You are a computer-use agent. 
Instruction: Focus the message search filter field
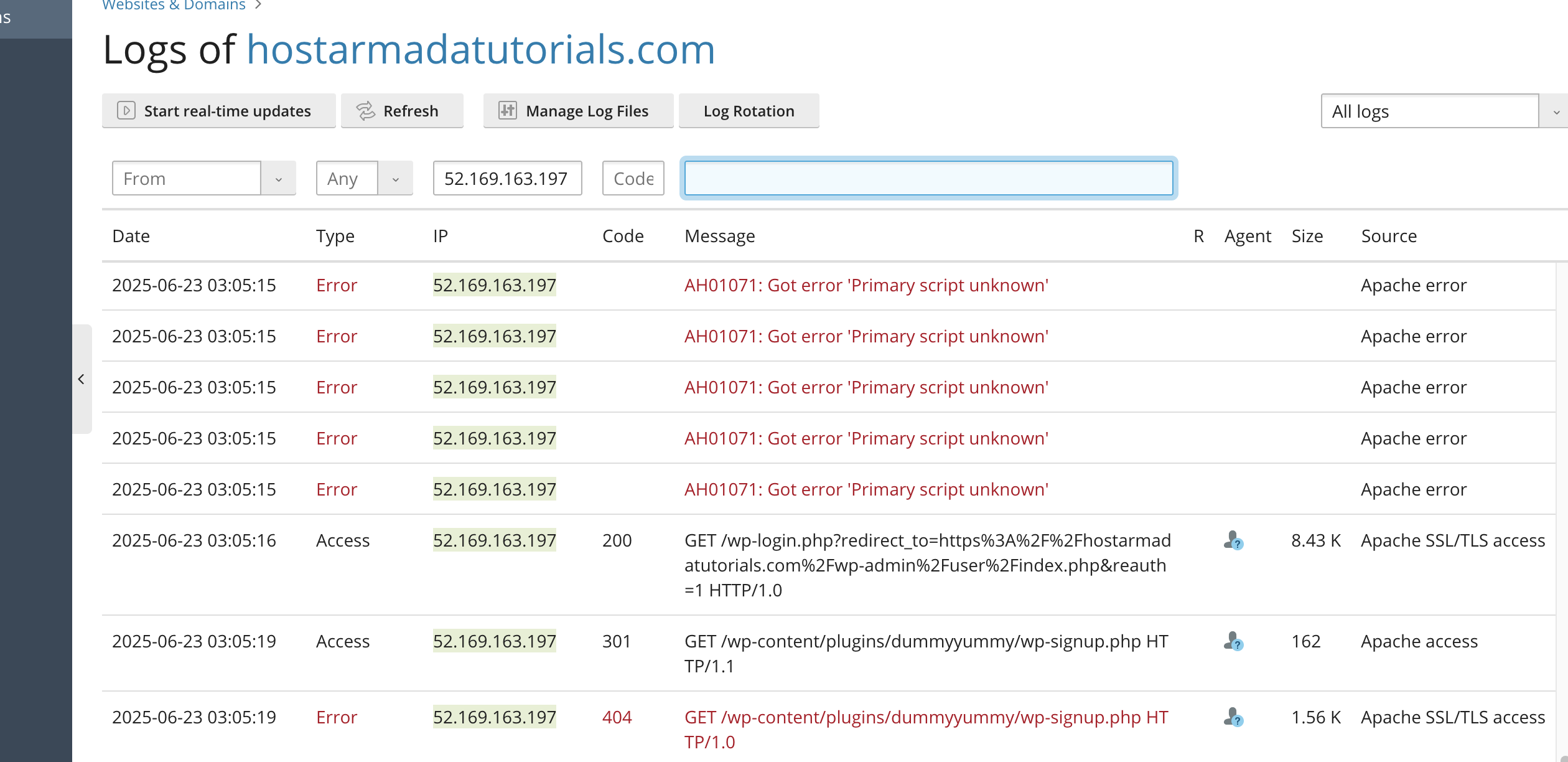click(x=928, y=179)
